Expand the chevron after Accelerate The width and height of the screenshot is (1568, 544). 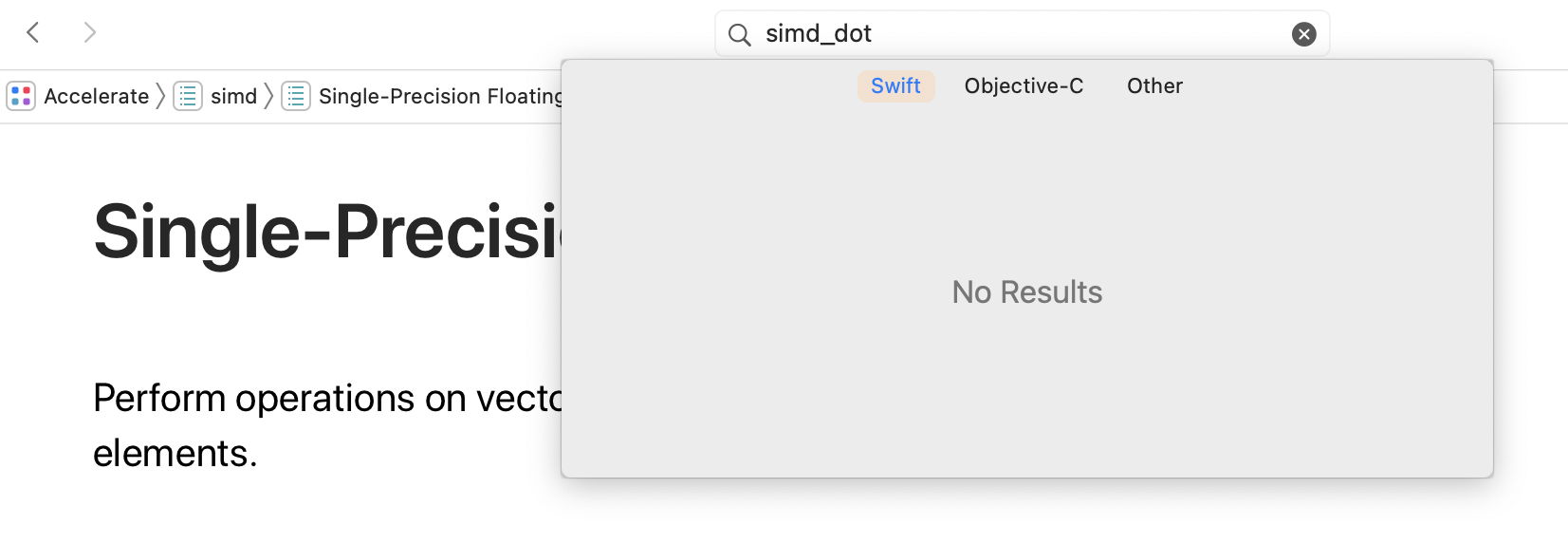click(x=161, y=96)
